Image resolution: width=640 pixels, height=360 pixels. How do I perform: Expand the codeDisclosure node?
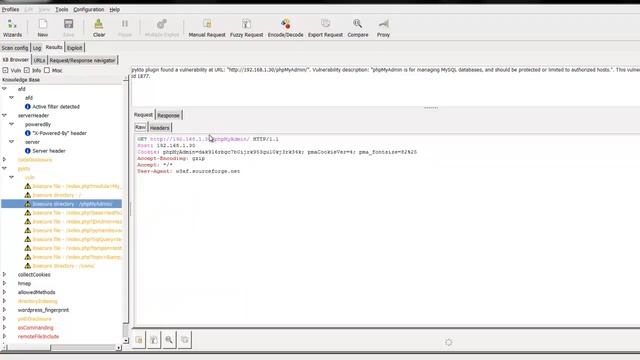point(4,160)
